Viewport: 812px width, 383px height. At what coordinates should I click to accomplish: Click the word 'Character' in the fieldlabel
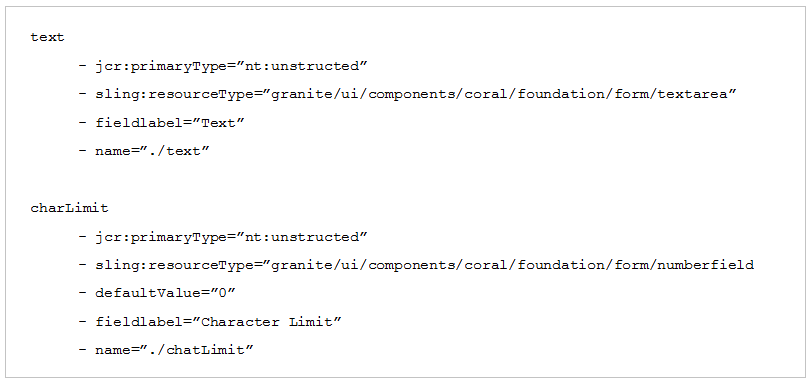click(x=240, y=322)
